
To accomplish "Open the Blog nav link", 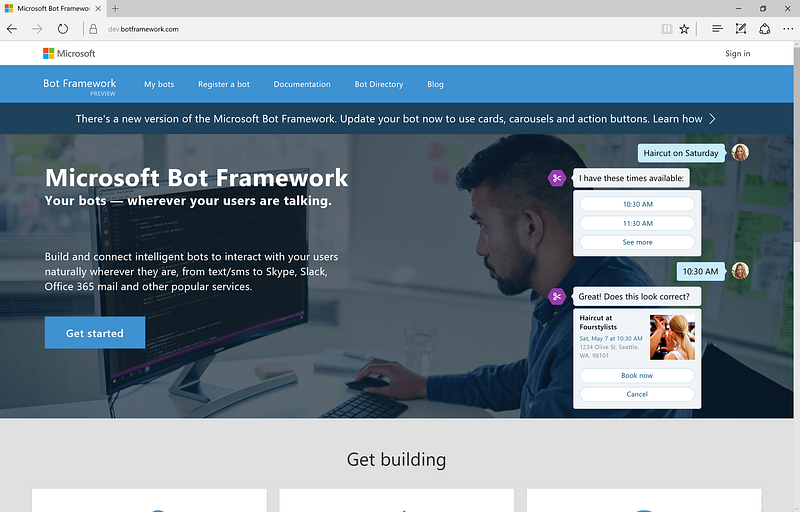I will pyautogui.click(x=435, y=84).
